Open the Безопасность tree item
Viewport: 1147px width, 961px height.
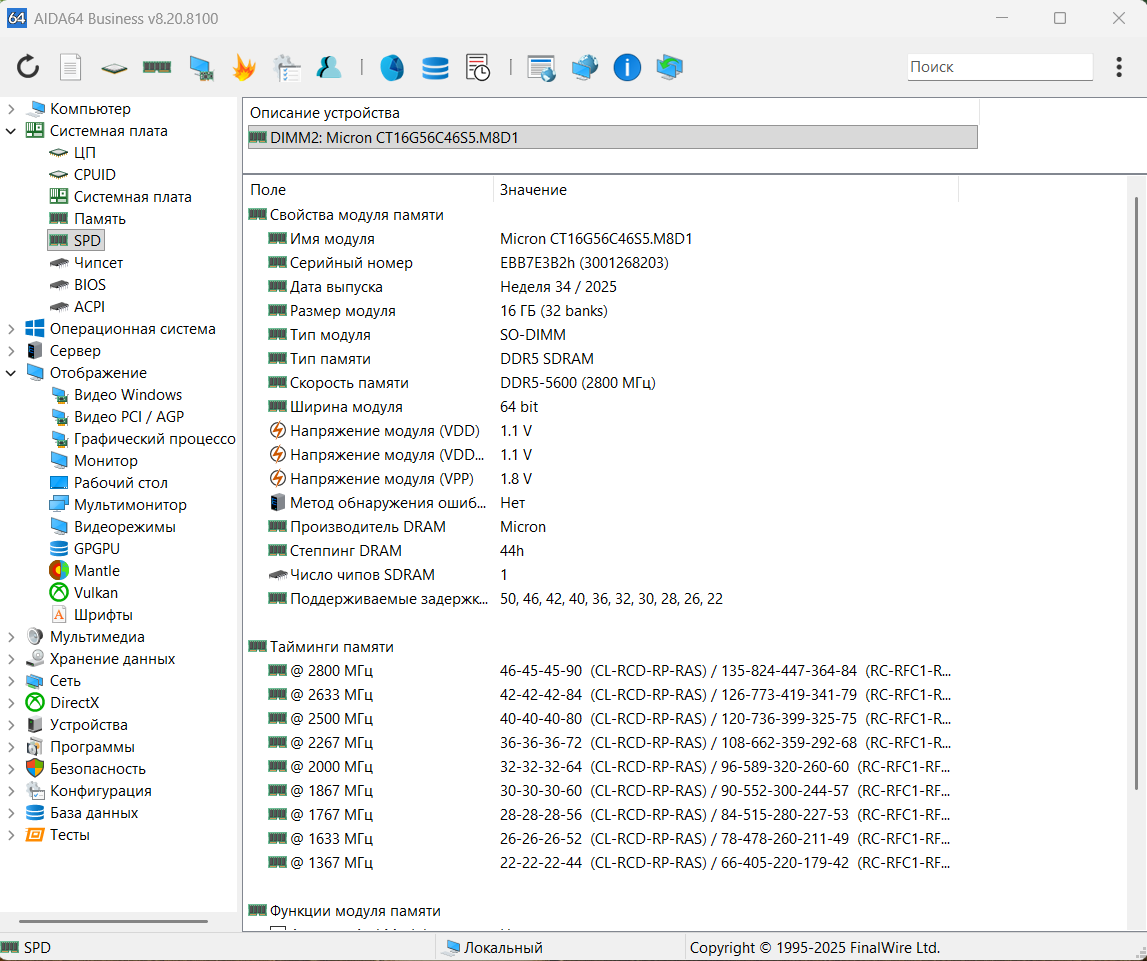(x=97, y=769)
